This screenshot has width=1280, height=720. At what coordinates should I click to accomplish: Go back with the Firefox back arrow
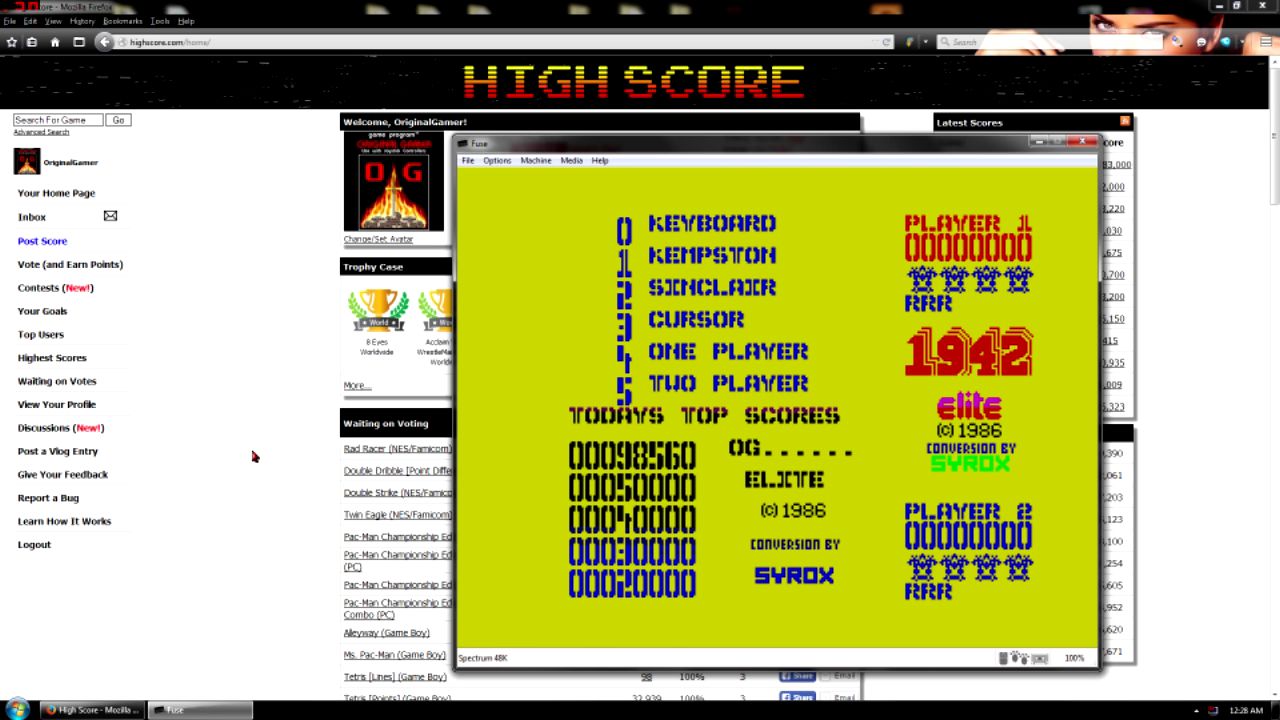tap(105, 42)
